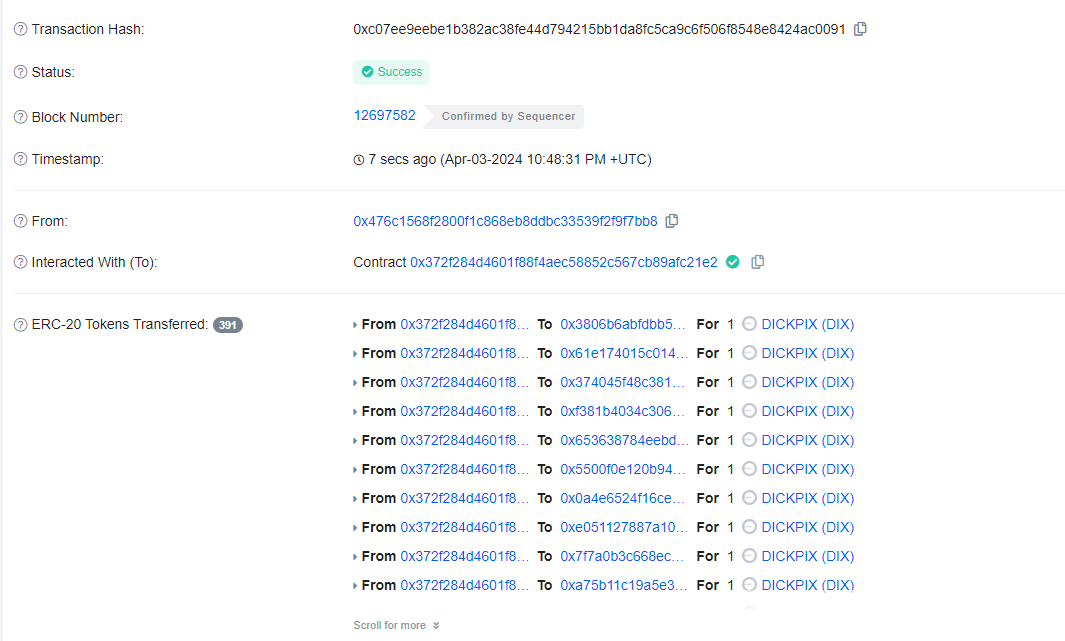Screen dimensions: 1065x641
Task: Expand transfer row to 0x3806b6abfdbb5
Action: 355,325
